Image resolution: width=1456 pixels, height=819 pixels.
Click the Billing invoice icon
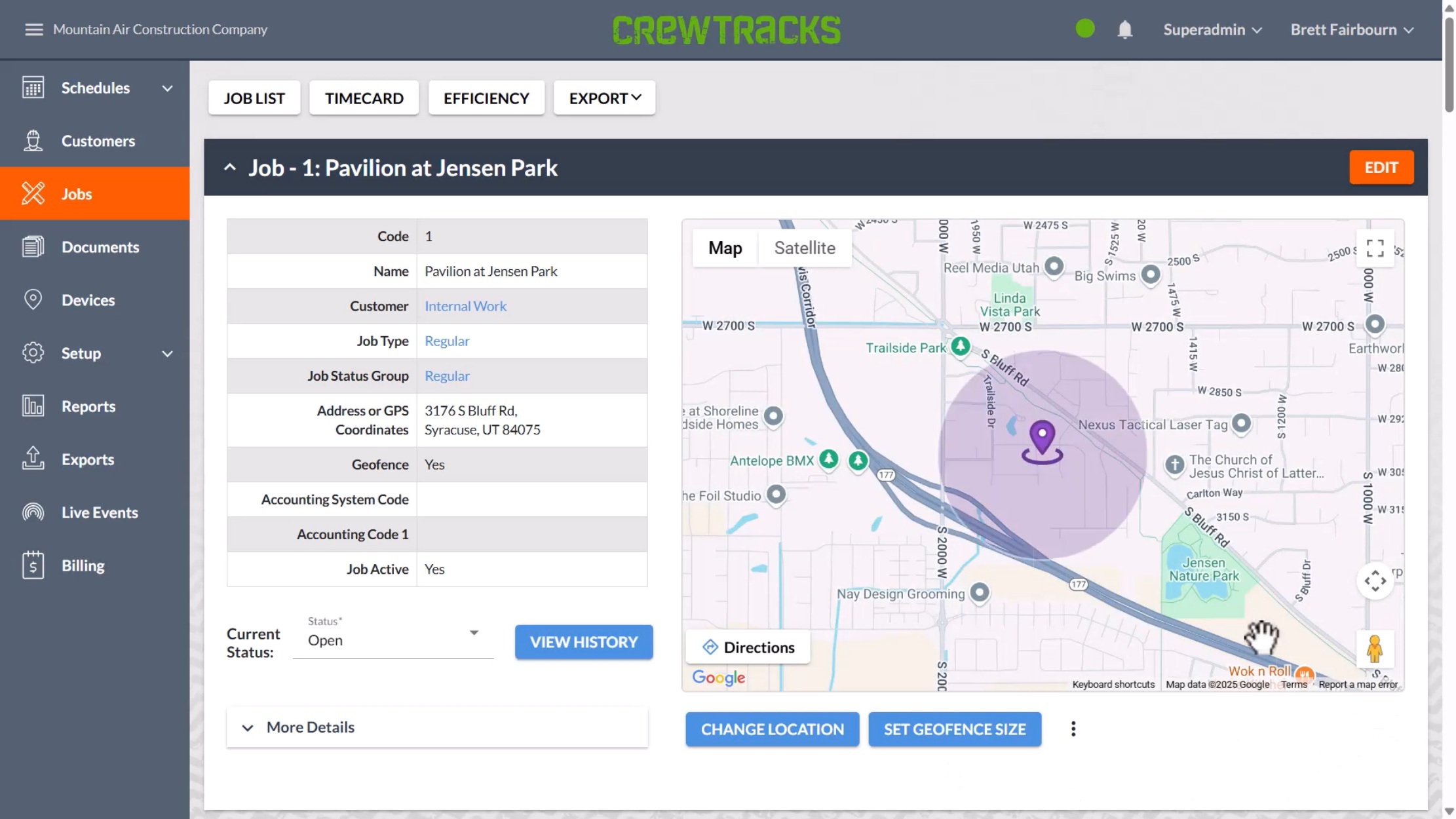[33, 565]
